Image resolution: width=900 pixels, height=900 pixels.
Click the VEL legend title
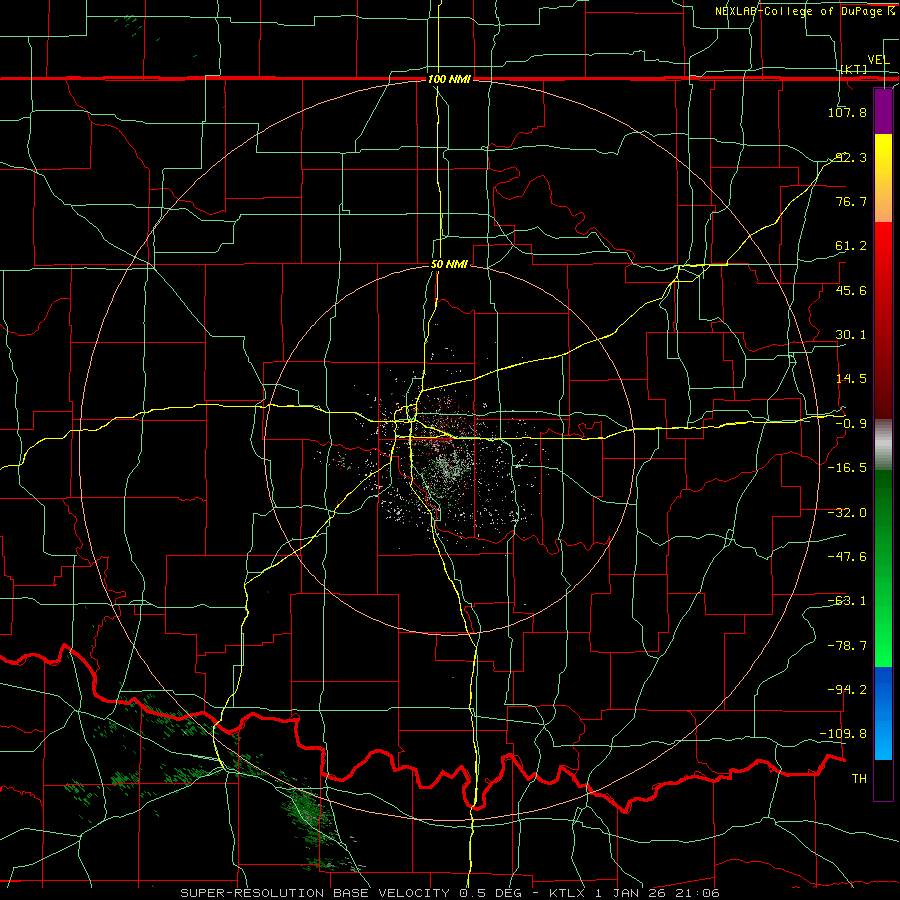click(878, 60)
